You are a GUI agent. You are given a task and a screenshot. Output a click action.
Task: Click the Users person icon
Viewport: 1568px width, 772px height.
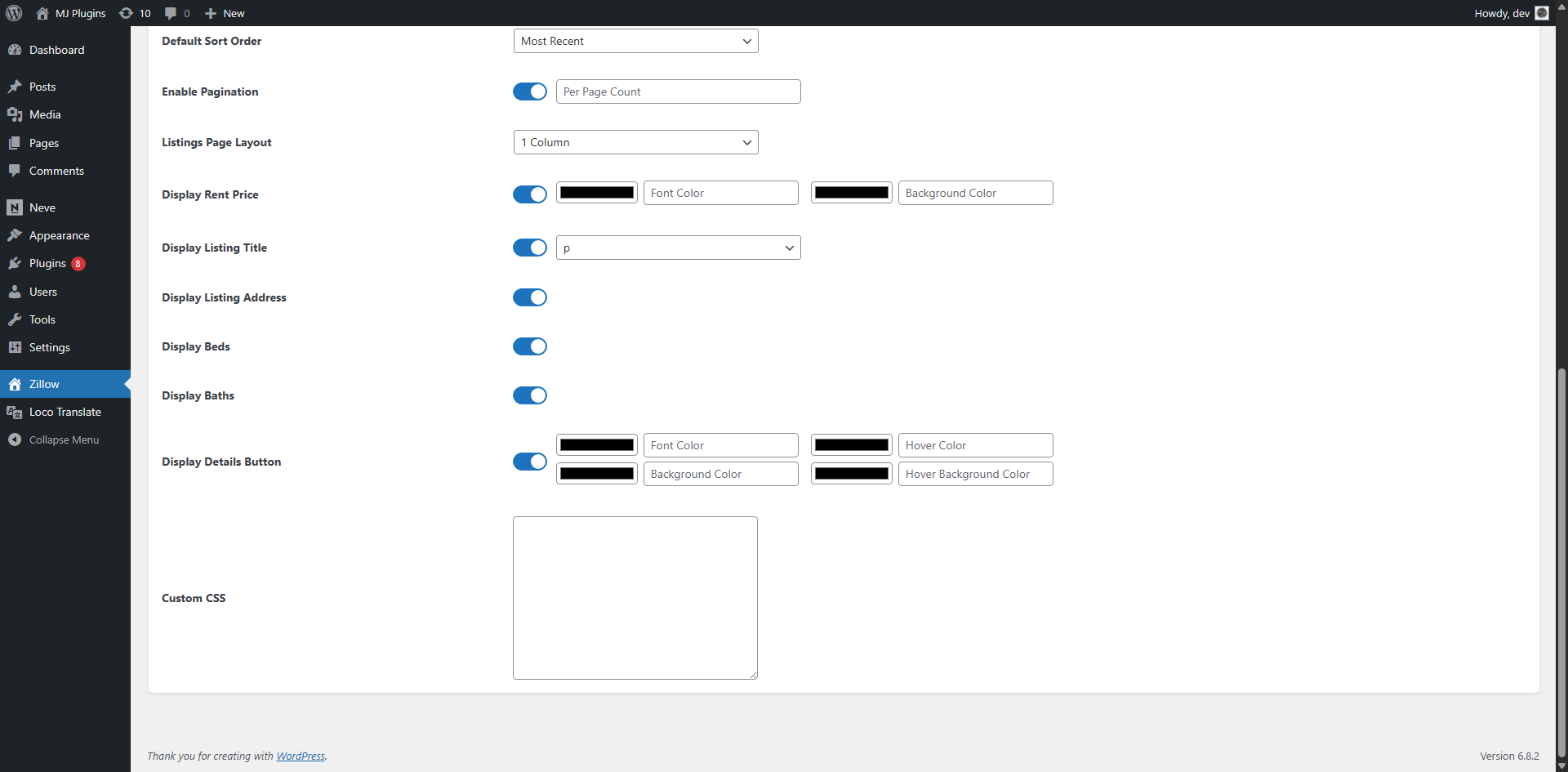point(15,292)
